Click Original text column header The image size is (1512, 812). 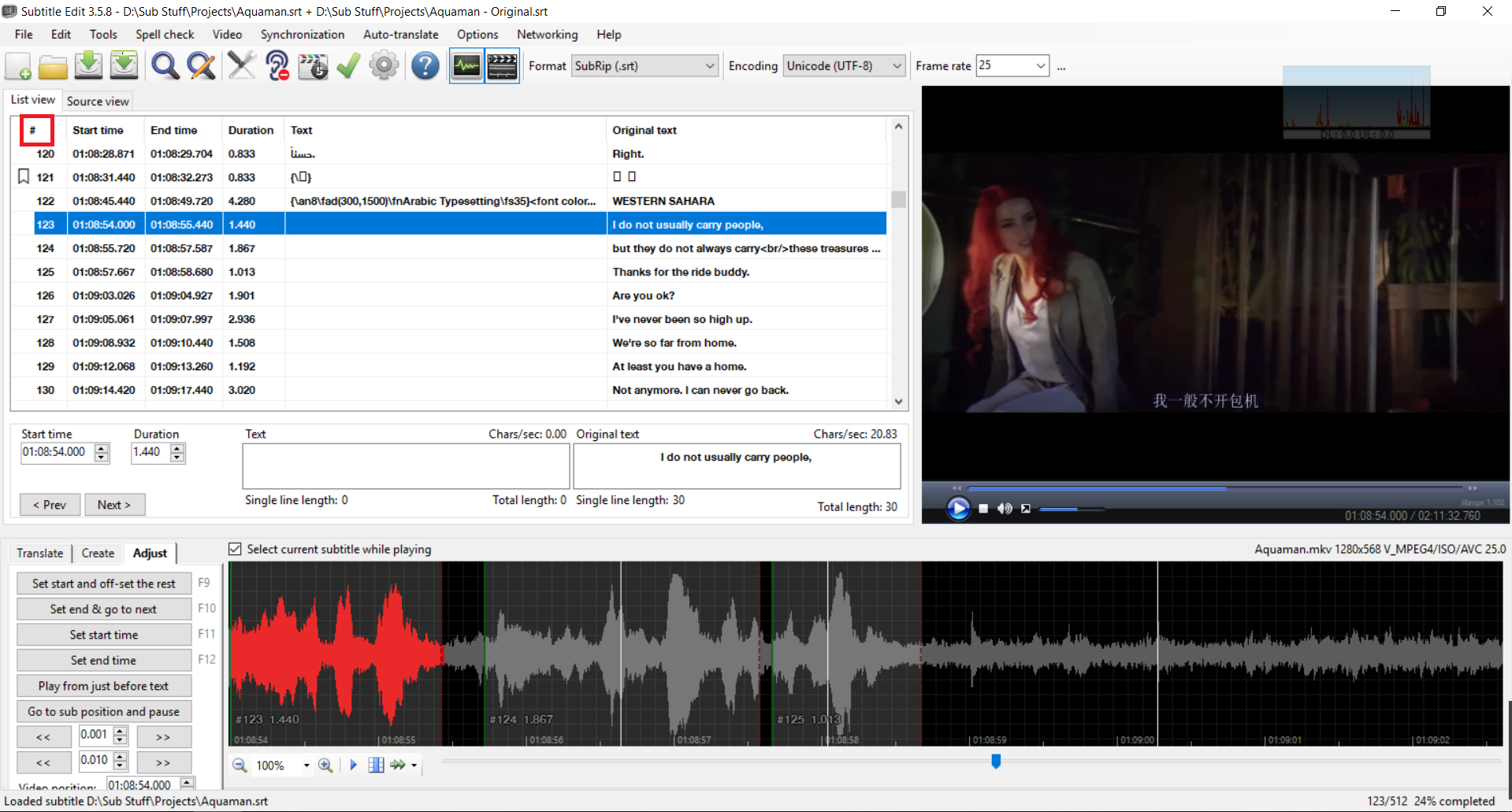pos(747,130)
